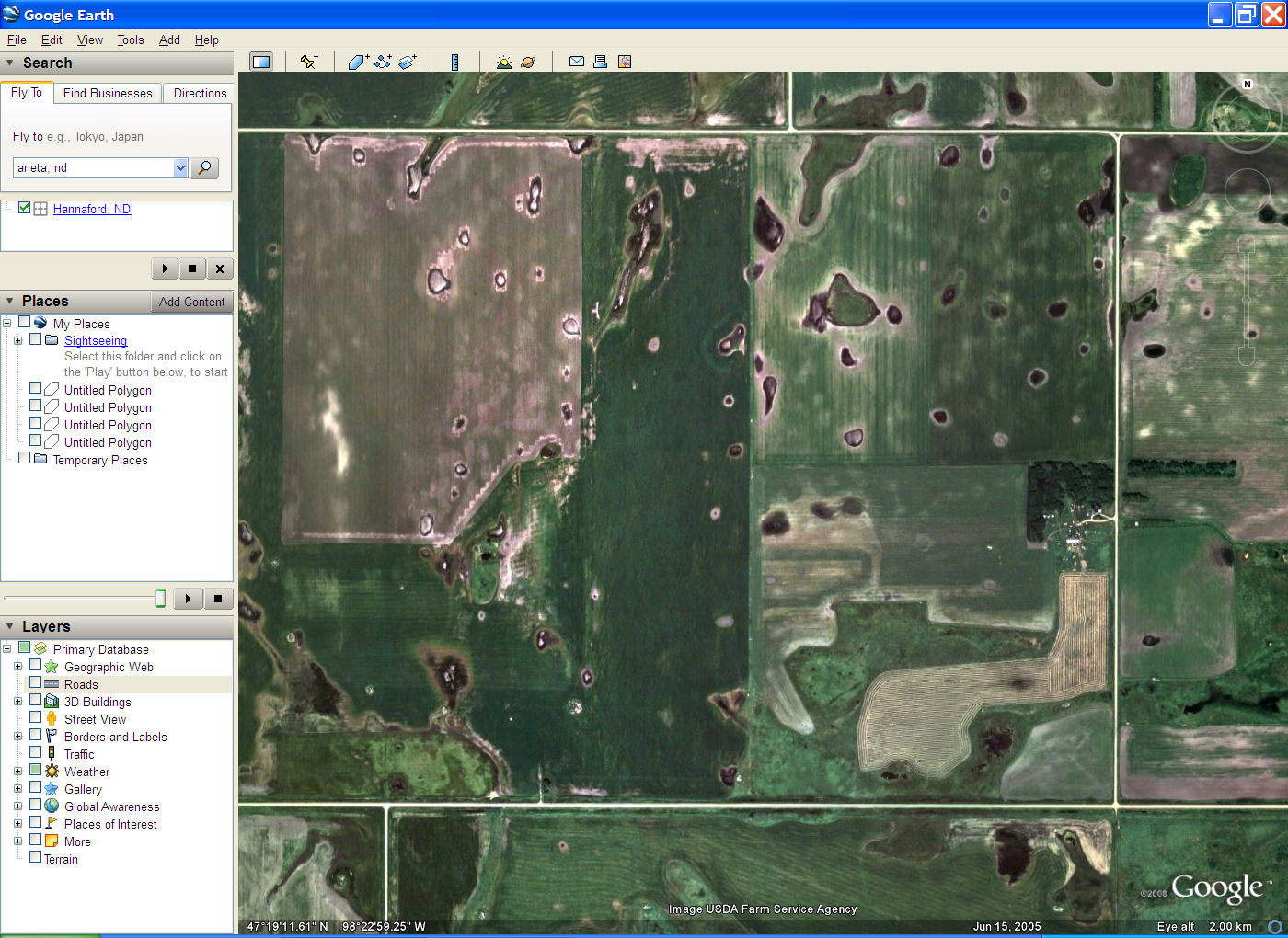Click the Email envelope icon

(x=577, y=62)
